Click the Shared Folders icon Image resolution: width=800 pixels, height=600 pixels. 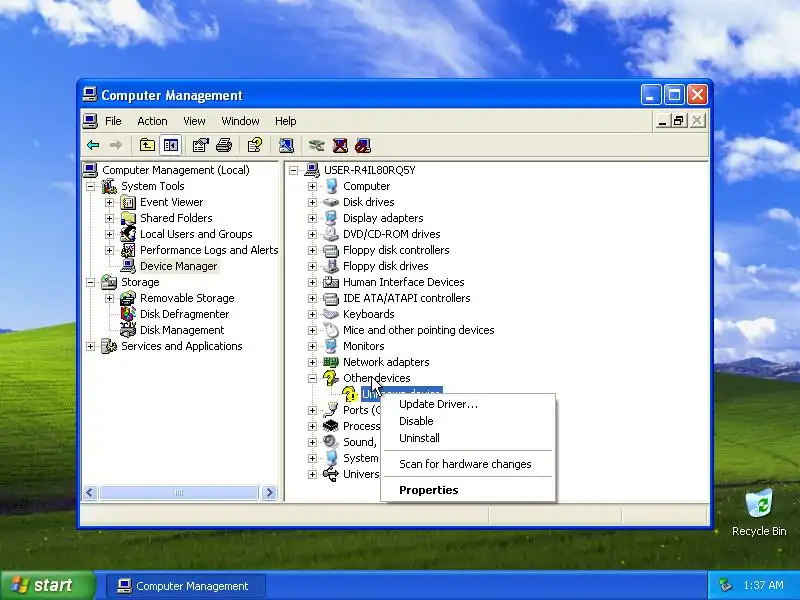coord(128,218)
